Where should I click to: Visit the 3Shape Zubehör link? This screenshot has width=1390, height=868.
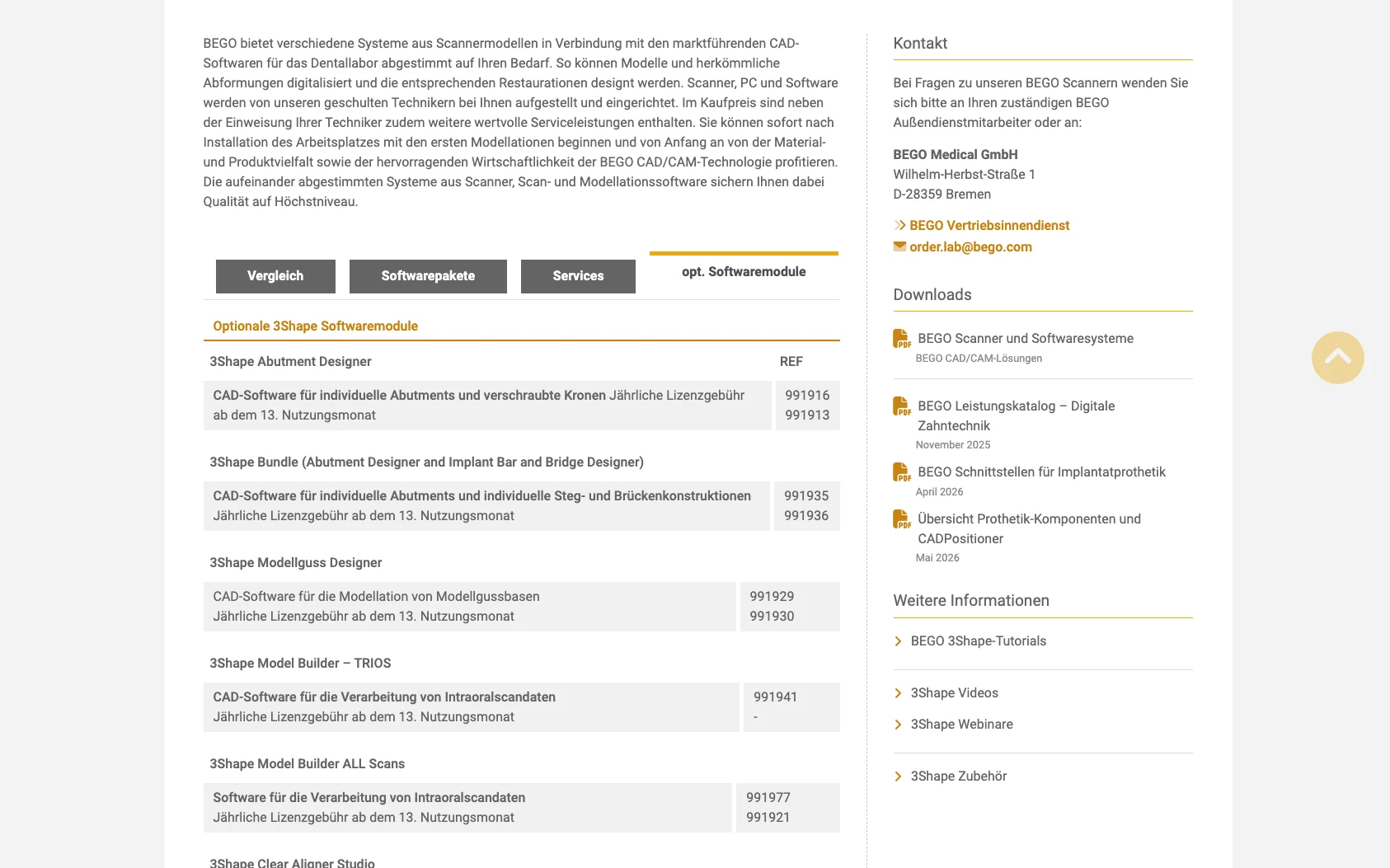[x=959, y=776]
